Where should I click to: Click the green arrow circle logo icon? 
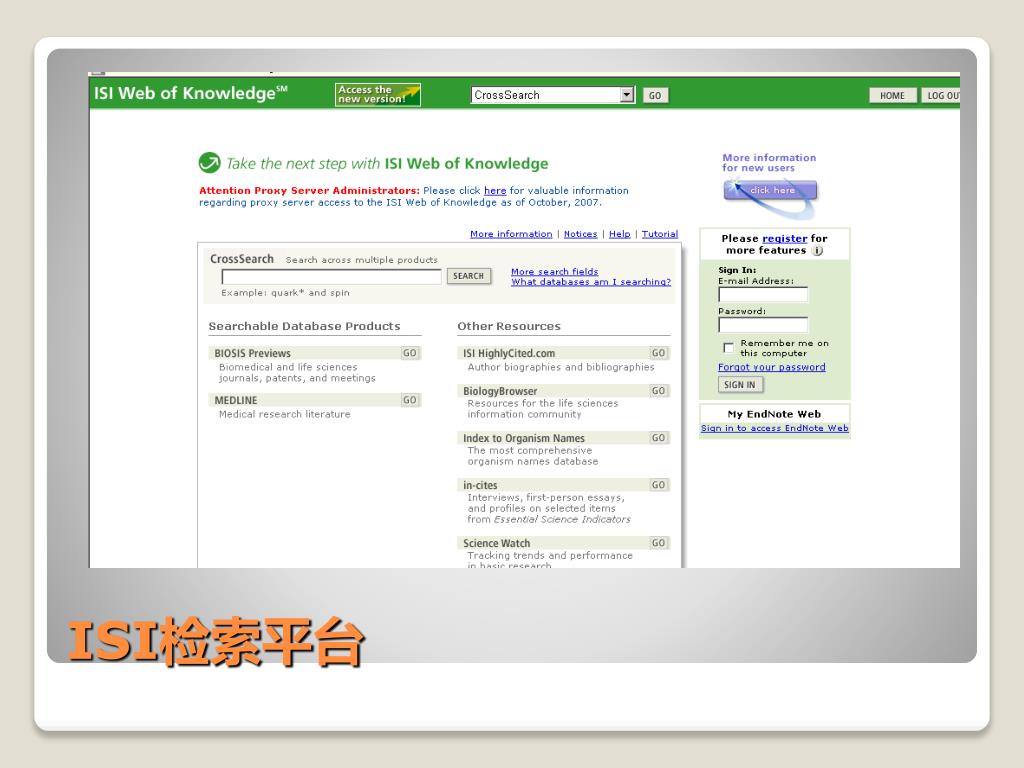[x=209, y=163]
